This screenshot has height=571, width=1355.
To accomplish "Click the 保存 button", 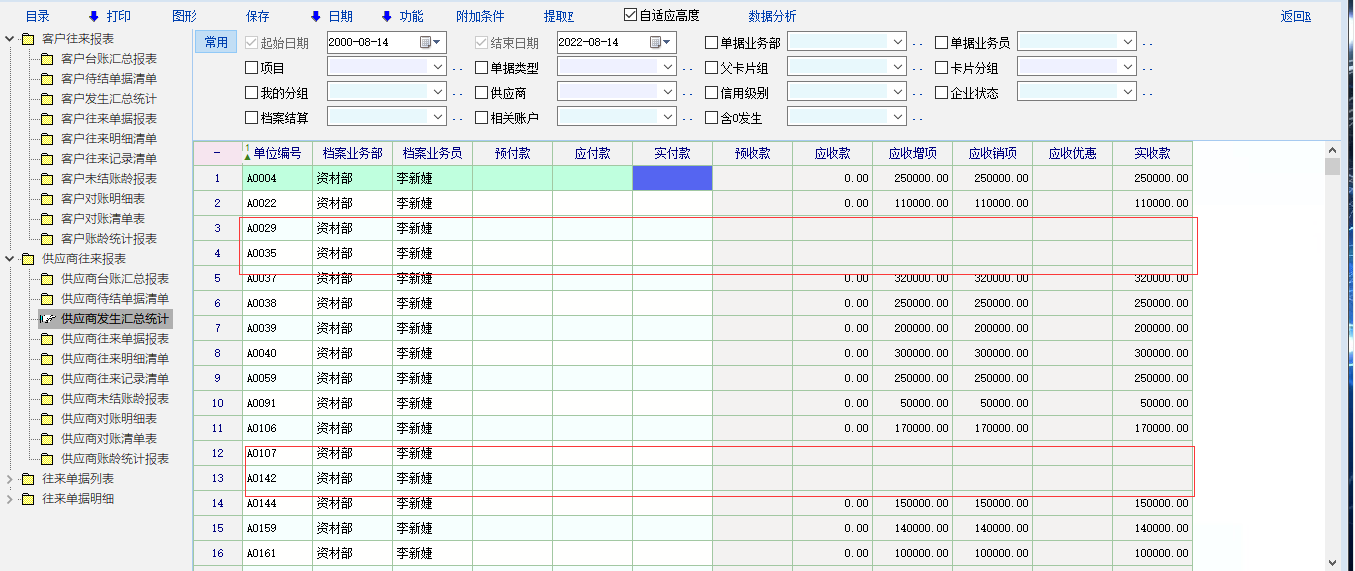I will (257, 16).
